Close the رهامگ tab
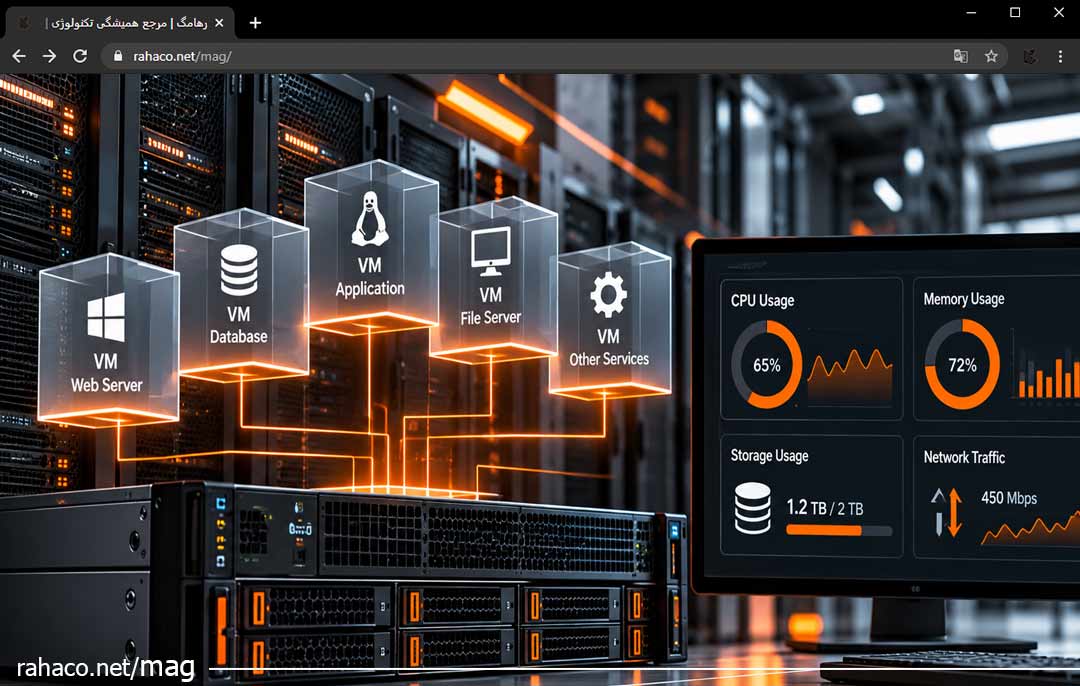Viewport: 1080px width, 686px height. [x=219, y=23]
